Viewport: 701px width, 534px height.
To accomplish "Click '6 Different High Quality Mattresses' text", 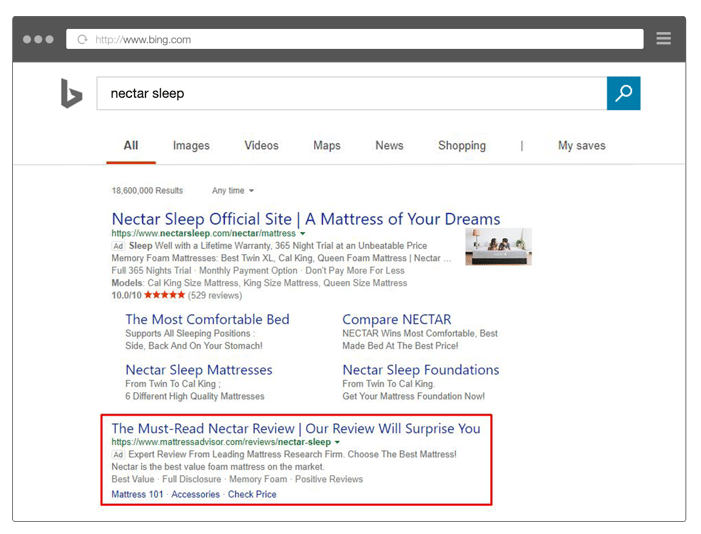I will [195, 396].
